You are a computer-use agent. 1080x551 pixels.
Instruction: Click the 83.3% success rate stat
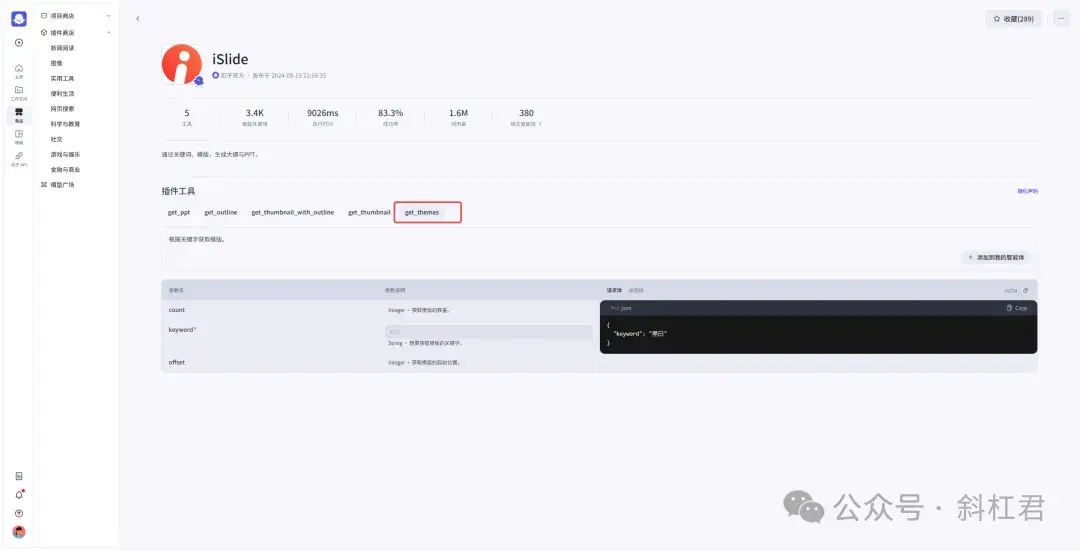pyautogui.click(x=391, y=117)
